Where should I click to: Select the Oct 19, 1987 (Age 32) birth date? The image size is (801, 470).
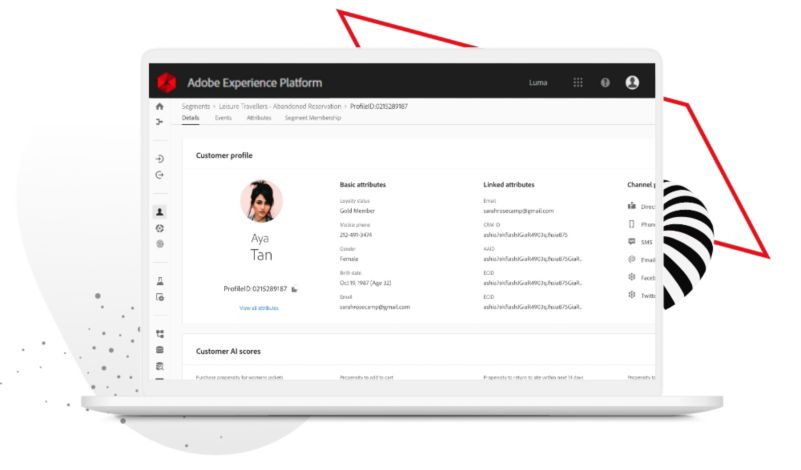[x=365, y=283]
